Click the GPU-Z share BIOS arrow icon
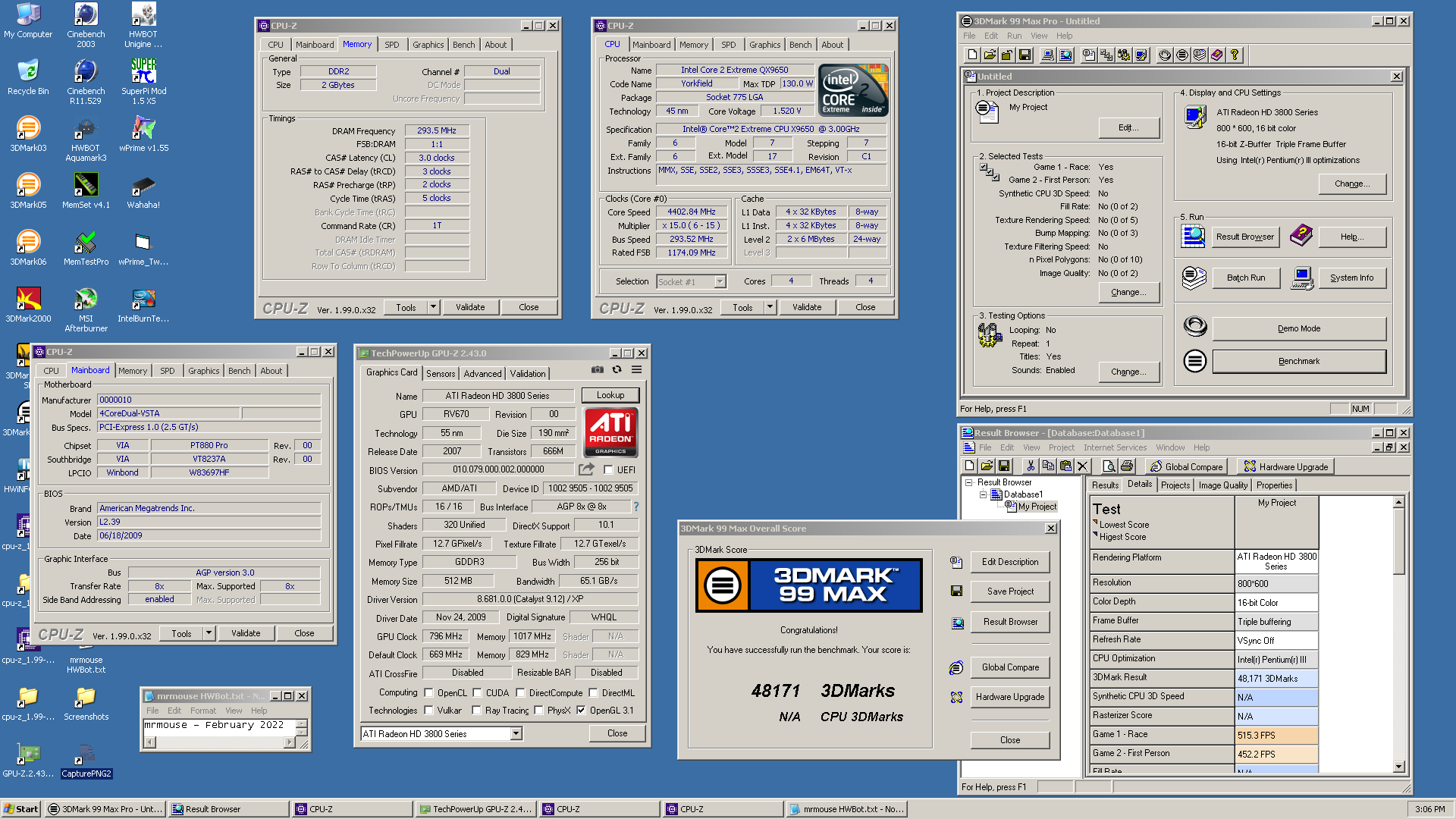Screen dimensions: 1456x819 pyautogui.click(x=586, y=469)
